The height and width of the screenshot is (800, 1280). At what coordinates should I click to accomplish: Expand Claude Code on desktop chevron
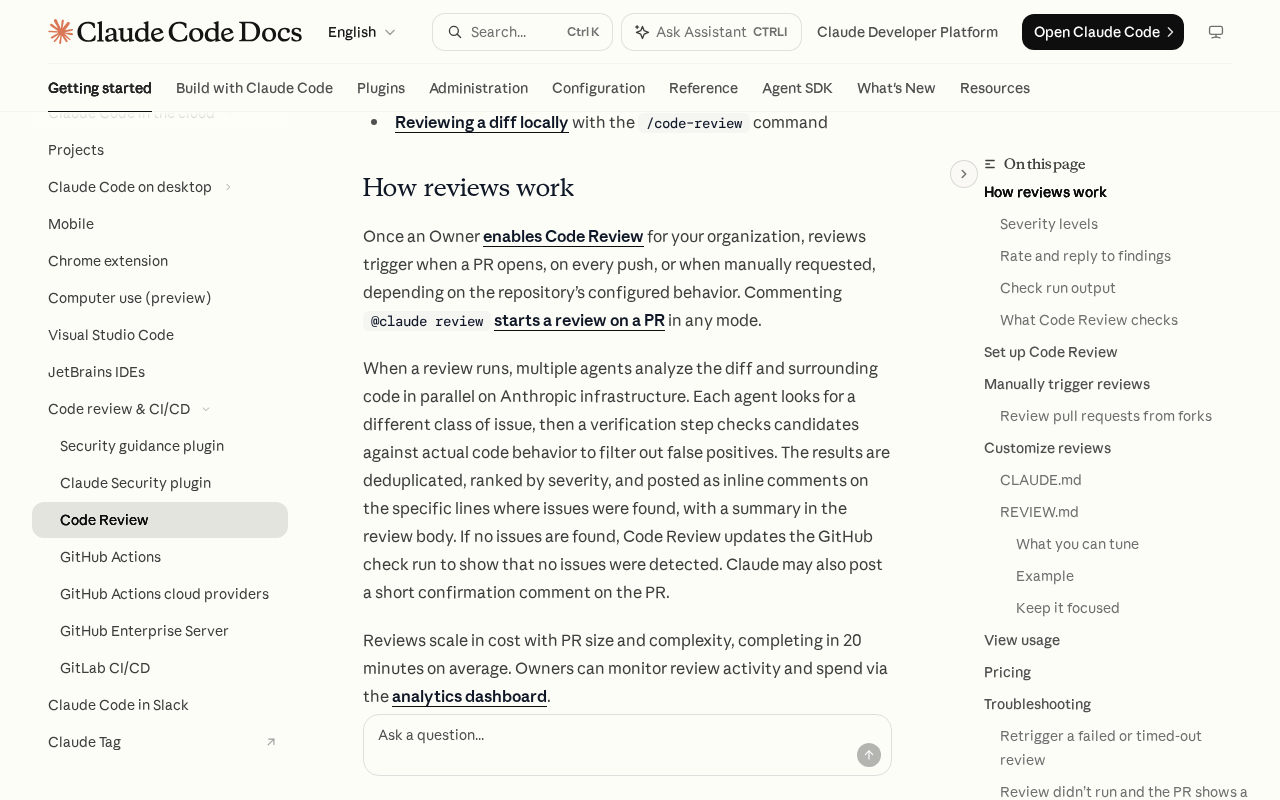click(x=228, y=187)
